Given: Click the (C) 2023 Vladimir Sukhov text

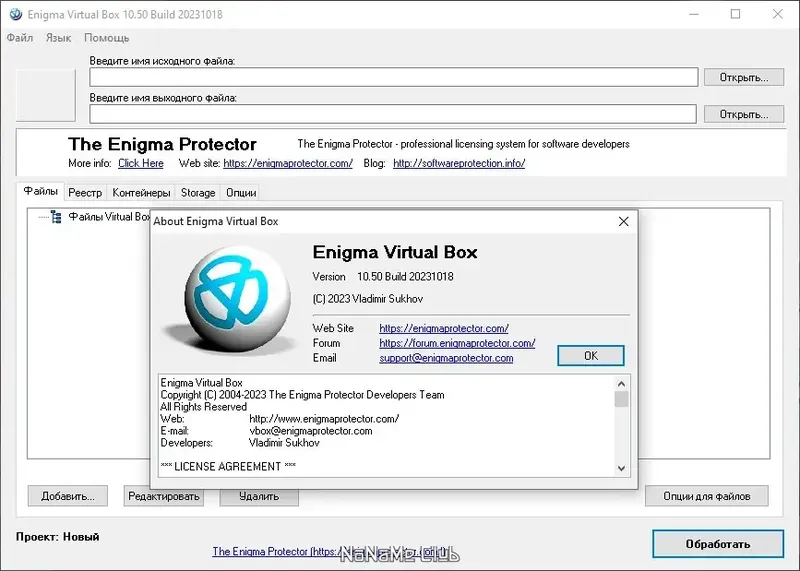Looking at the screenshot, I should (367, 299).
